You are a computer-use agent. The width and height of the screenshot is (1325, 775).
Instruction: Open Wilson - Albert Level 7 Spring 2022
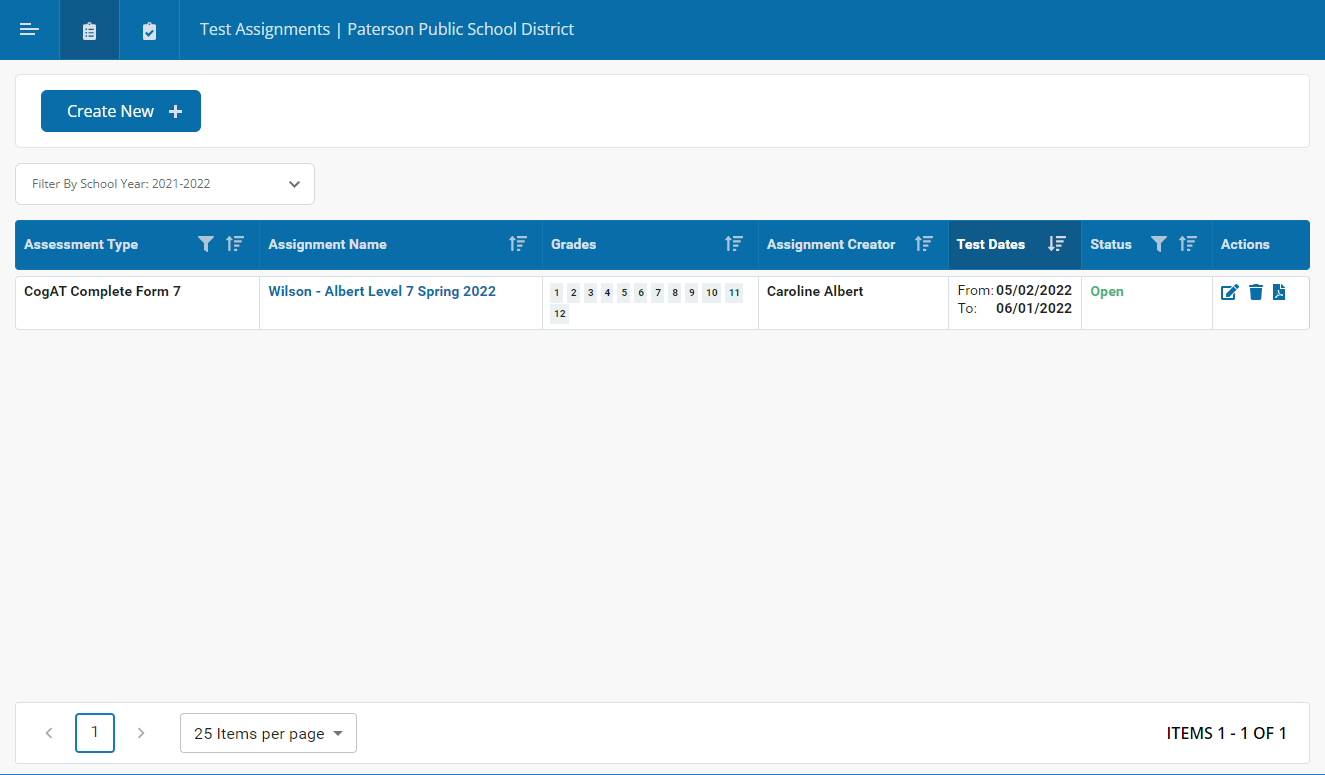pyautogui.click(x=382, y=291)
